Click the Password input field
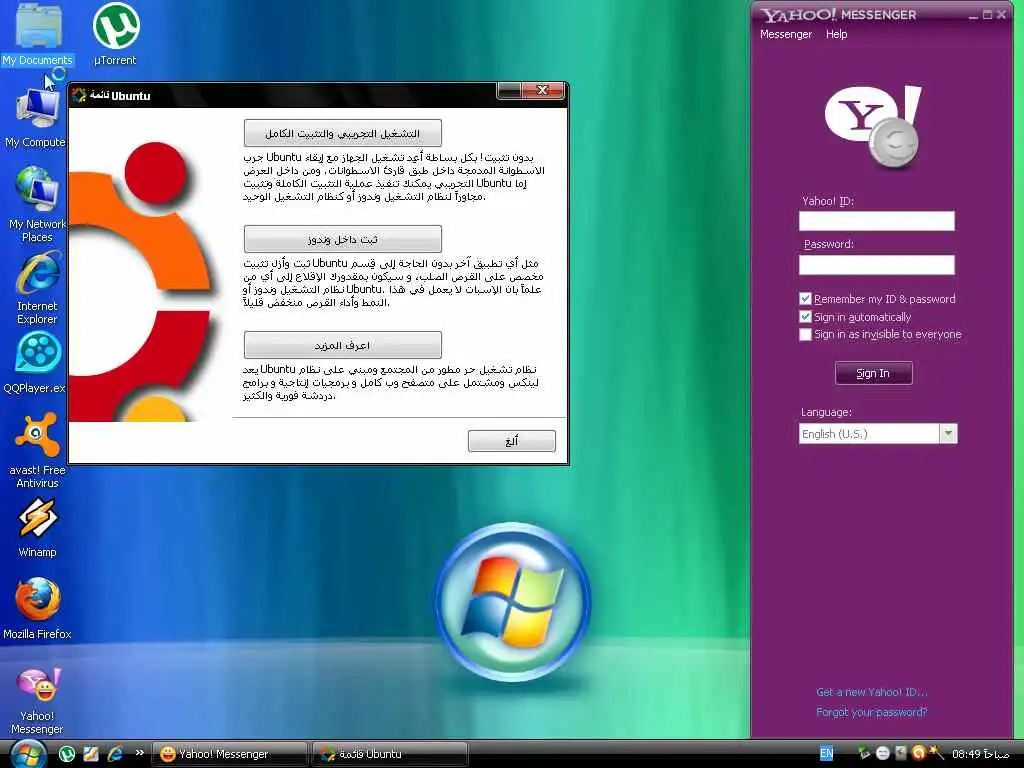 click(876, 264)
